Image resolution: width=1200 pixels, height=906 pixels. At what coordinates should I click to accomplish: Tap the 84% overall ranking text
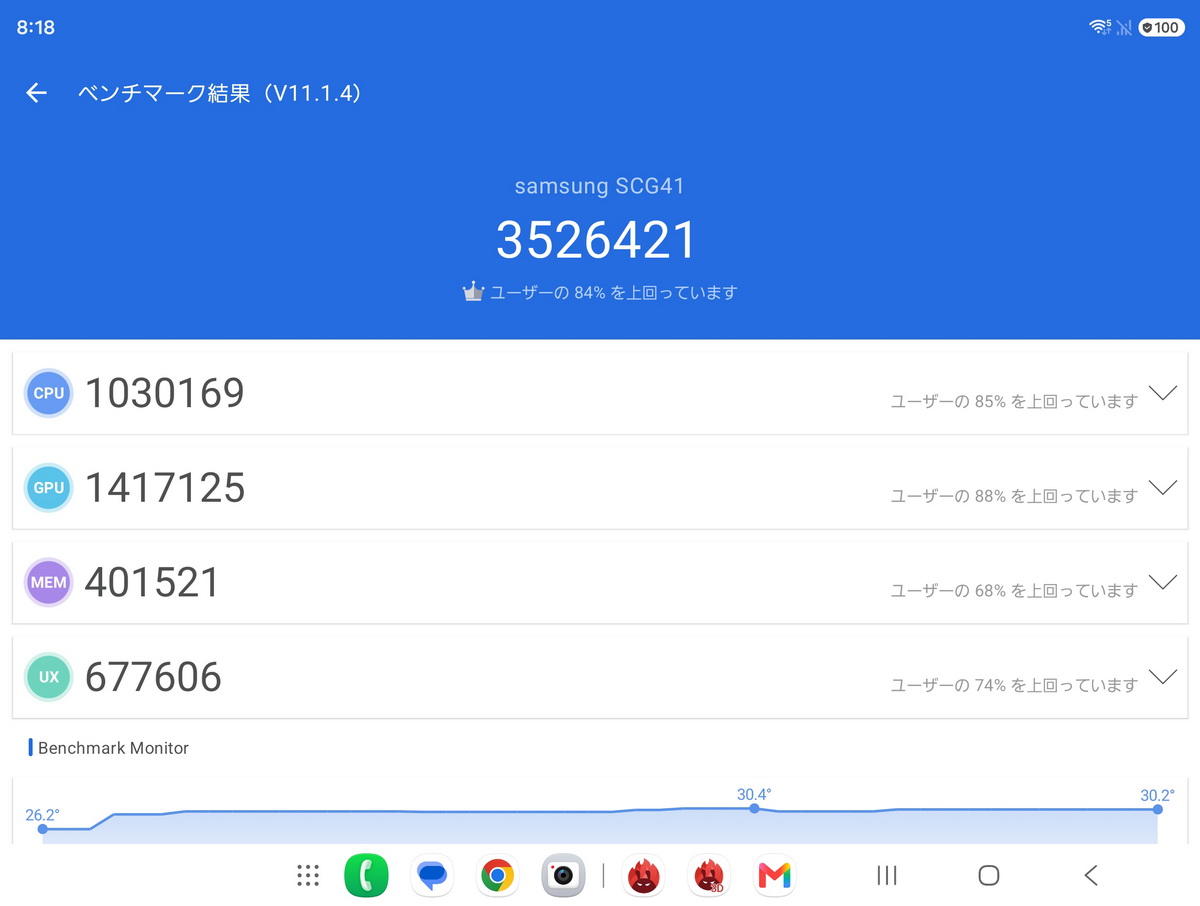click(x=613, y=293)
